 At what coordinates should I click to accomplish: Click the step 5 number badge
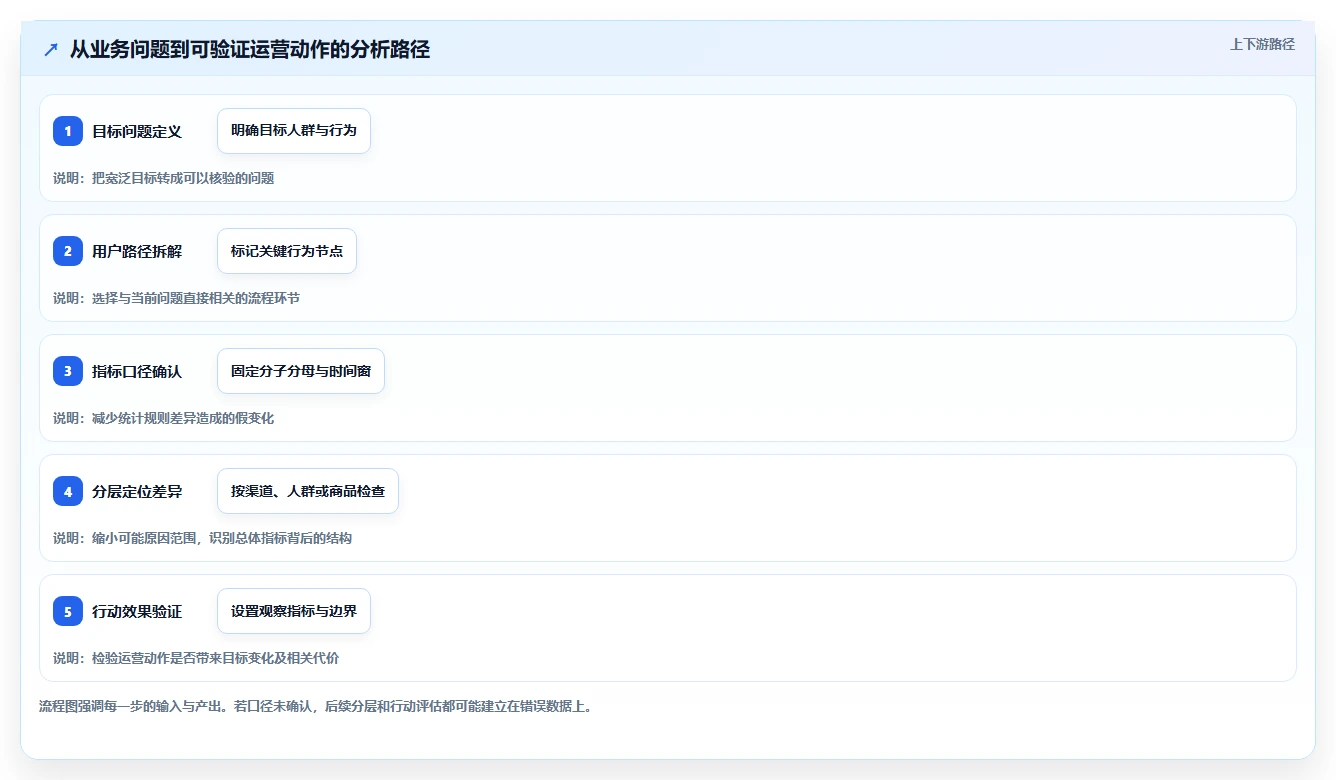coord(68,611)
